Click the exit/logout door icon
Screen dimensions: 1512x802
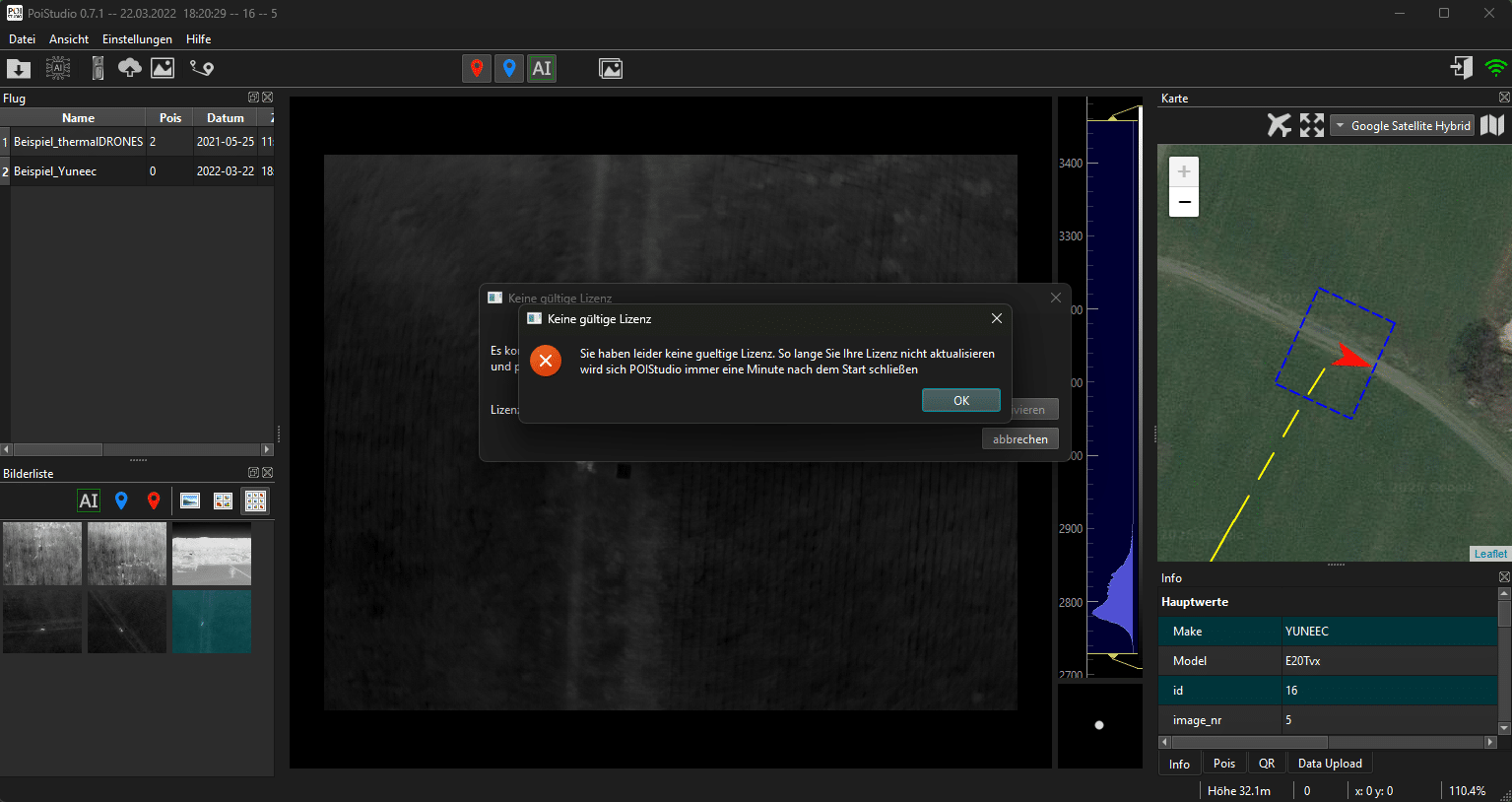click(1462, 67)
